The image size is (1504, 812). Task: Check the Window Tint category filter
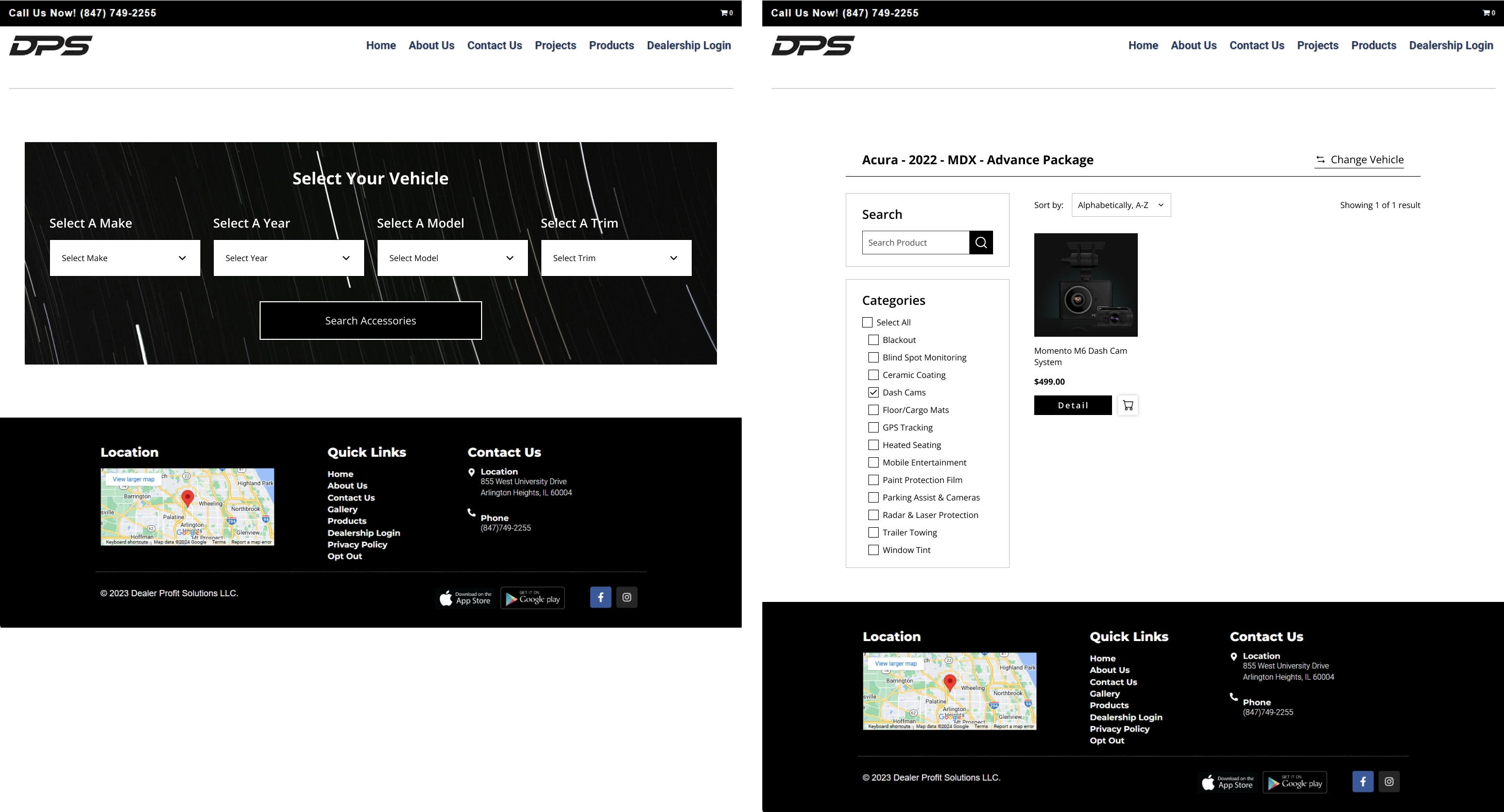click(x=873, y=549)
